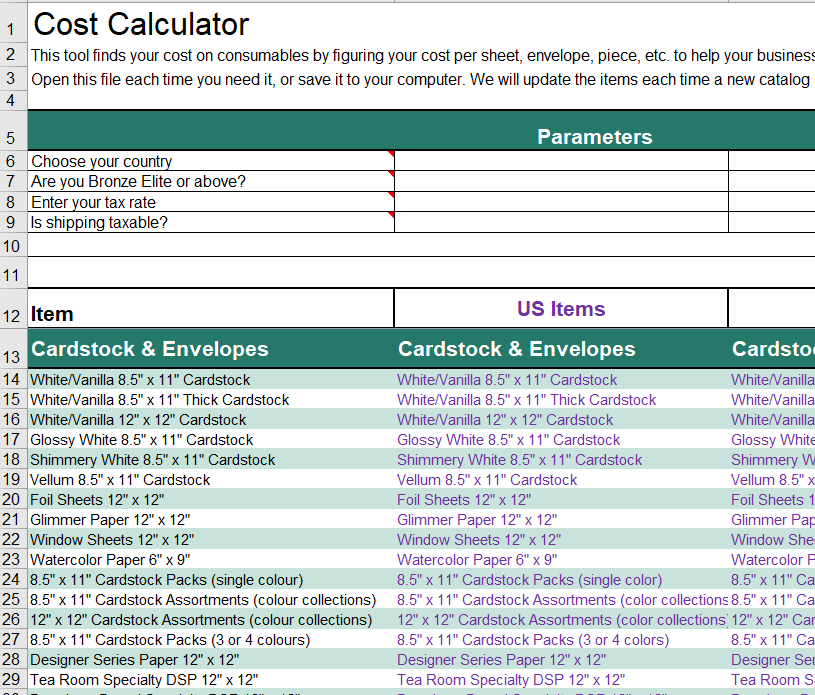The width and height of the screenshot is (815, 695).
Task: Select the row 13 header
Action: (x=12, y=357)
